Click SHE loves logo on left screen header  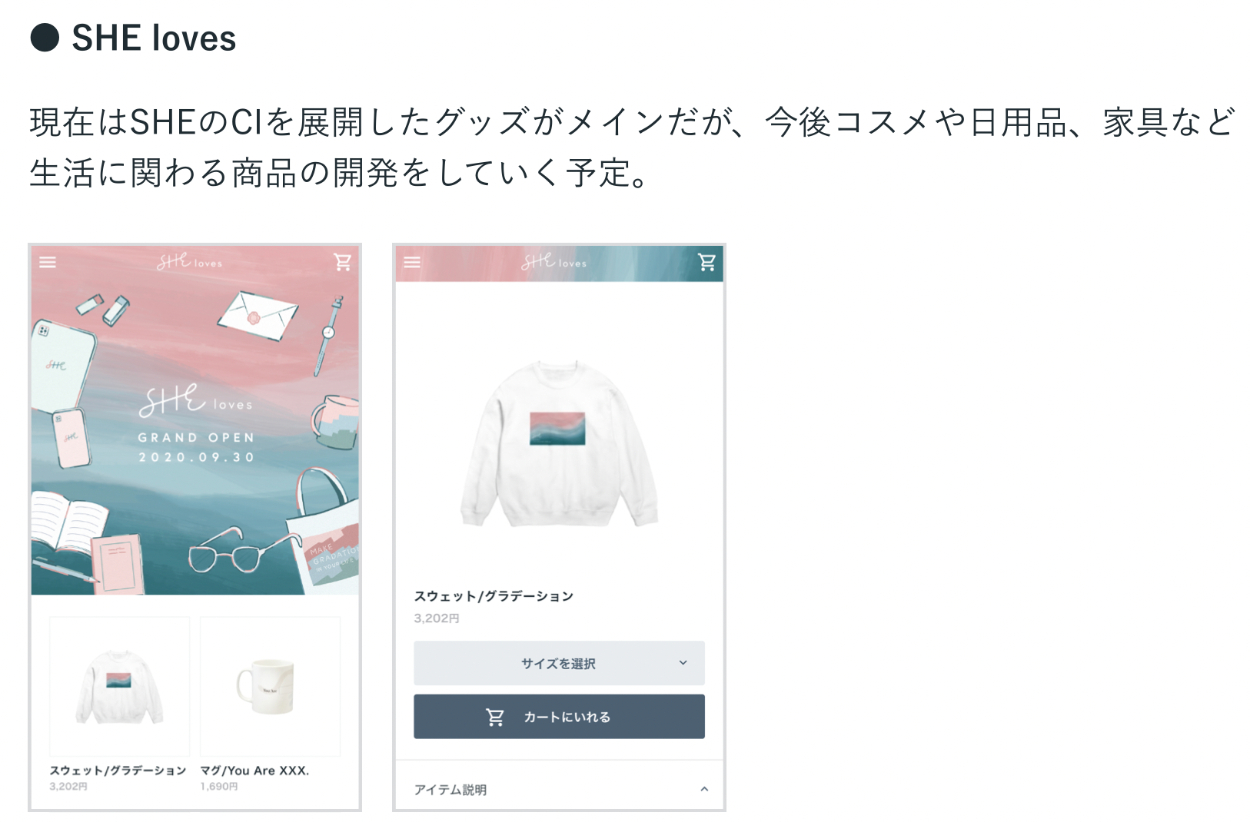click(190, 262)
